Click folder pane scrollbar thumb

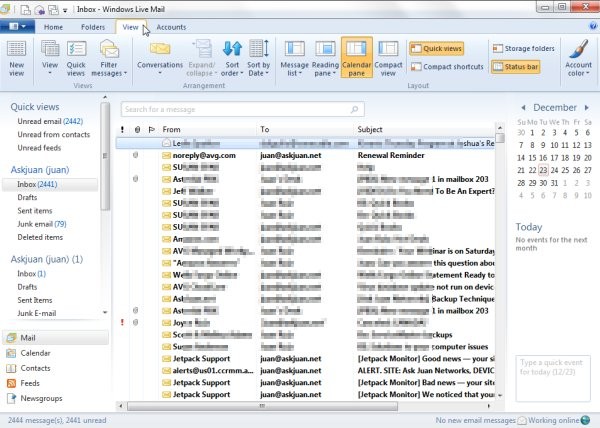point(105,156)
